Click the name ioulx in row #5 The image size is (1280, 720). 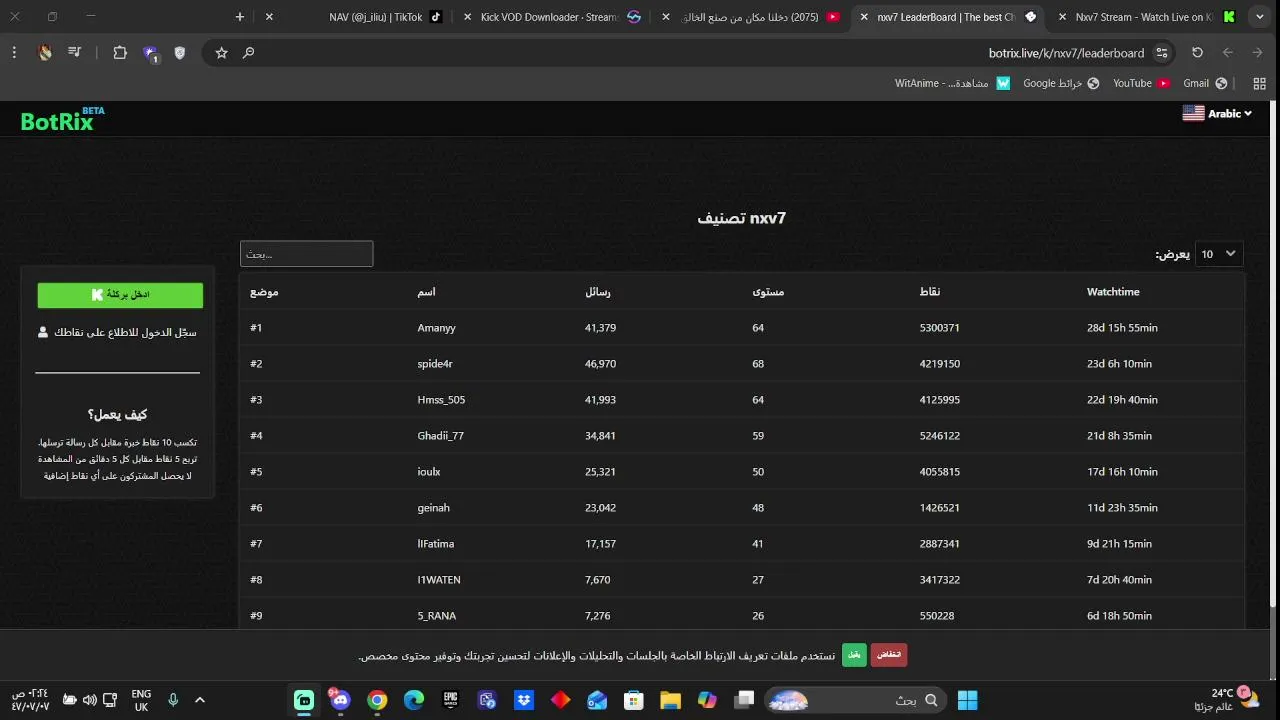pyautogui.click(x=429, y=472)
